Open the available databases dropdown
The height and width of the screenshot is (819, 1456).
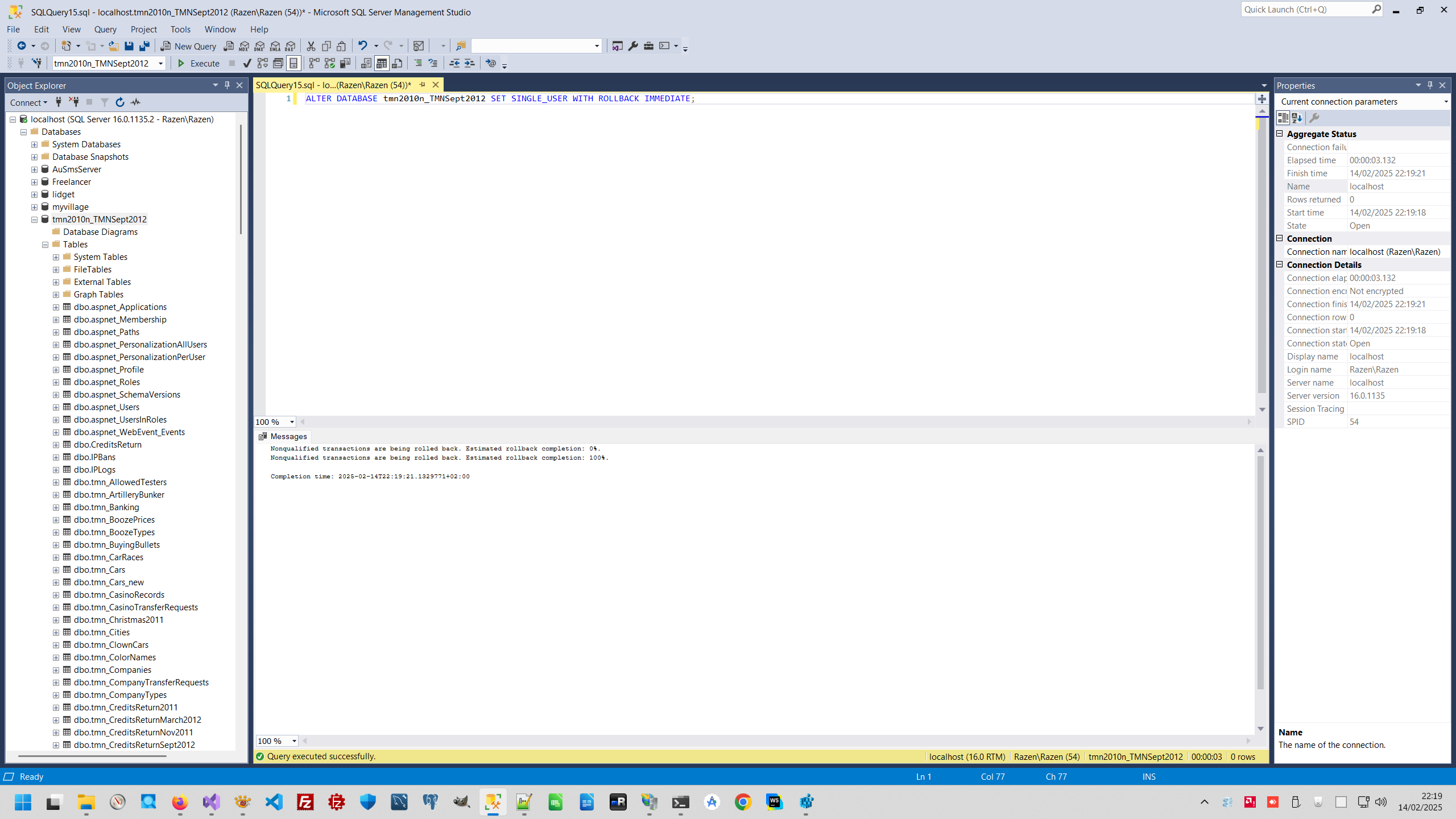tap(161, 63)
